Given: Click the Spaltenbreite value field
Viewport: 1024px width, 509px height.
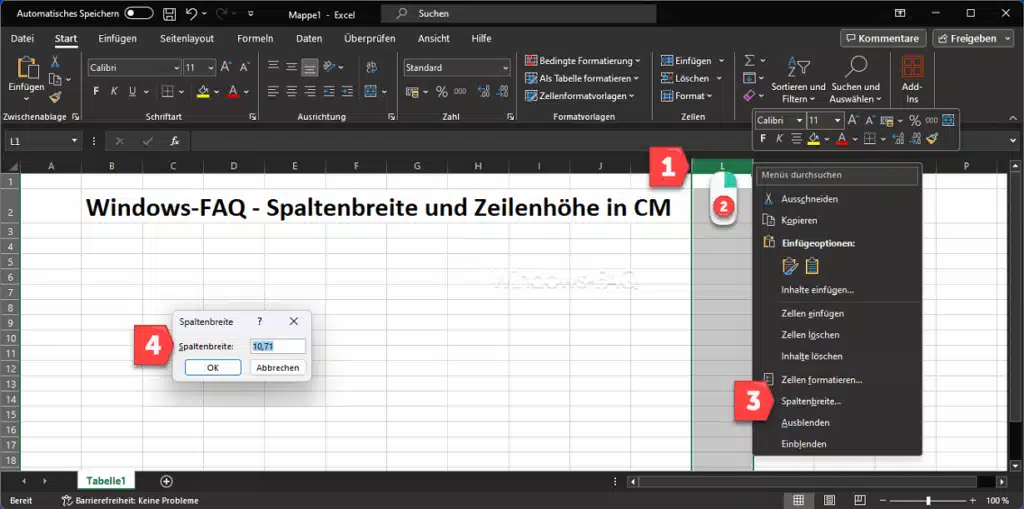Looking at the screenshot, I should coord(278,347).
